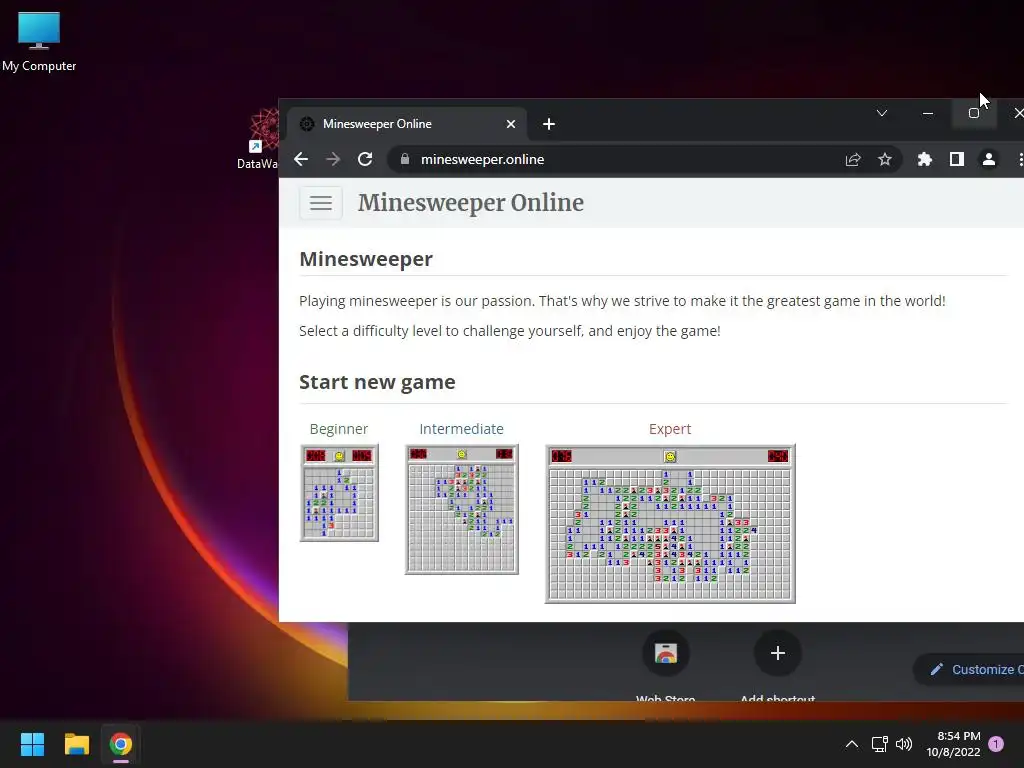Open File Explorer from the taskbar
The height and width of the screenshot is (768, 1024).
tap(76, 744)
